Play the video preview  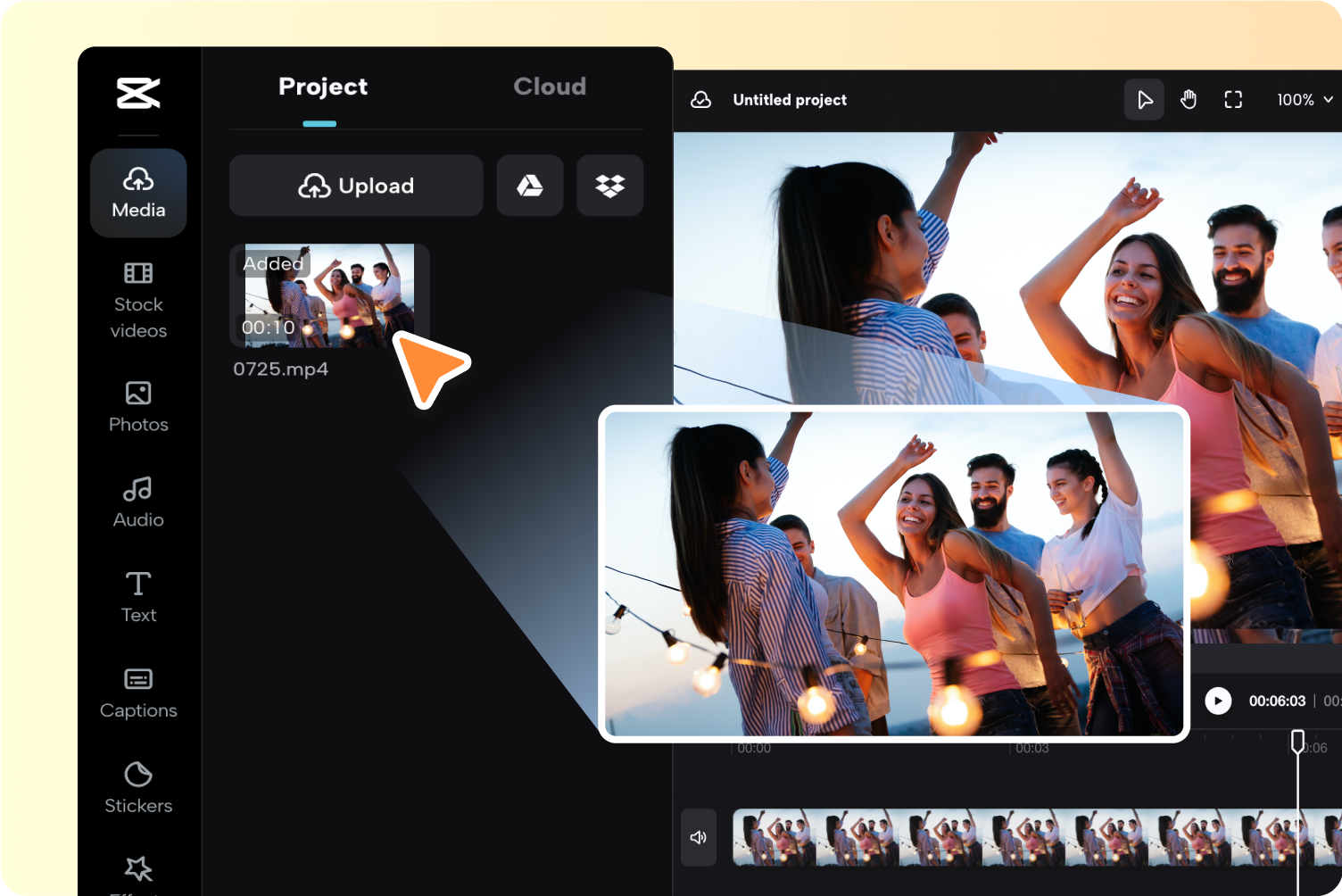click(x=1218, y=701)
